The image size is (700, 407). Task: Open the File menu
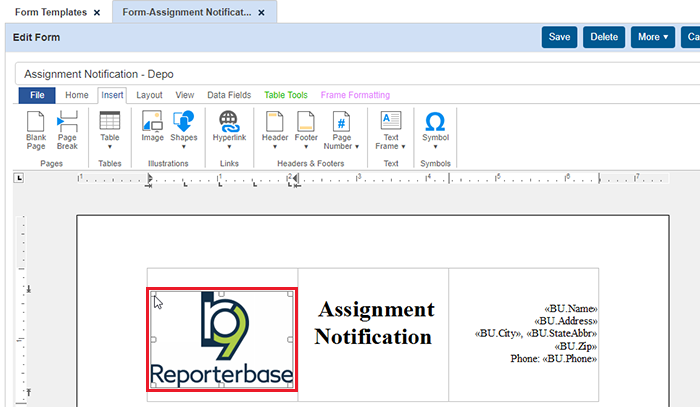click(x=37, y=95)
